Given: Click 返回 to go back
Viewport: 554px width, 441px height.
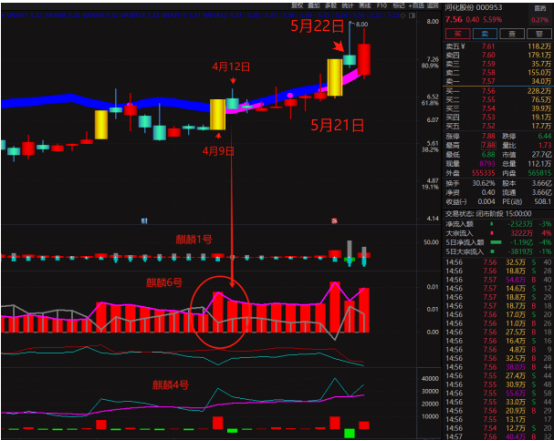Looking at the screenshot, I should click(432, 6).
